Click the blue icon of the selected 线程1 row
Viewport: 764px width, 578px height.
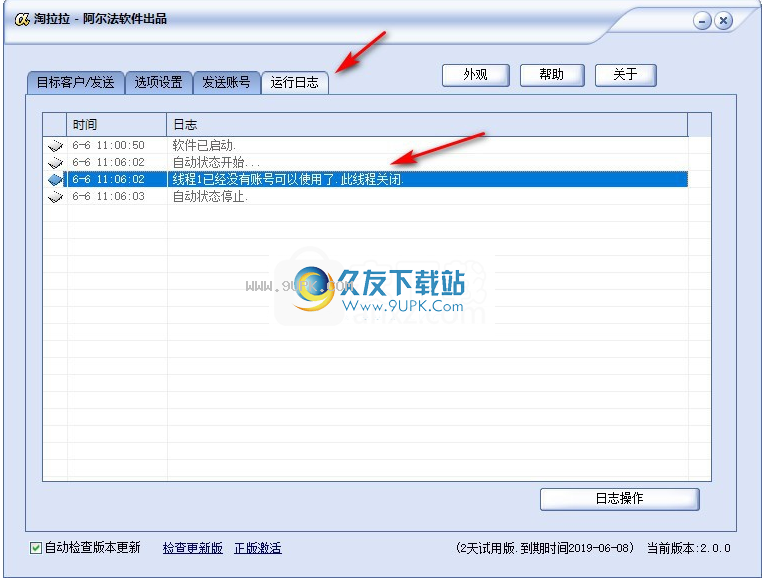56,179
